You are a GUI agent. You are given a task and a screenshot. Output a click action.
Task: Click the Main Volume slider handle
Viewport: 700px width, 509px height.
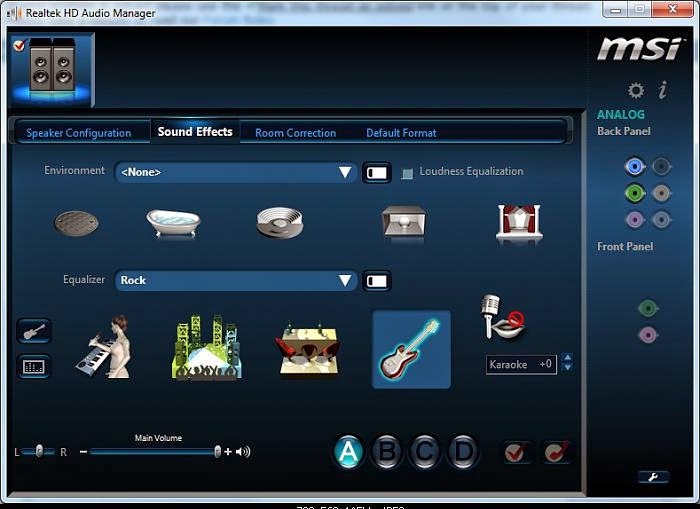[217, 451]
